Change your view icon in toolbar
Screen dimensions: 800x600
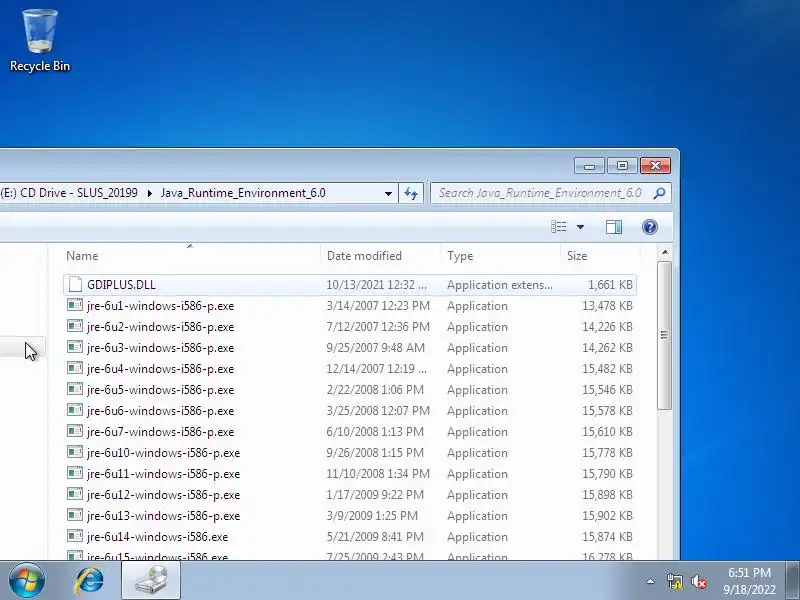pos(559,227)
